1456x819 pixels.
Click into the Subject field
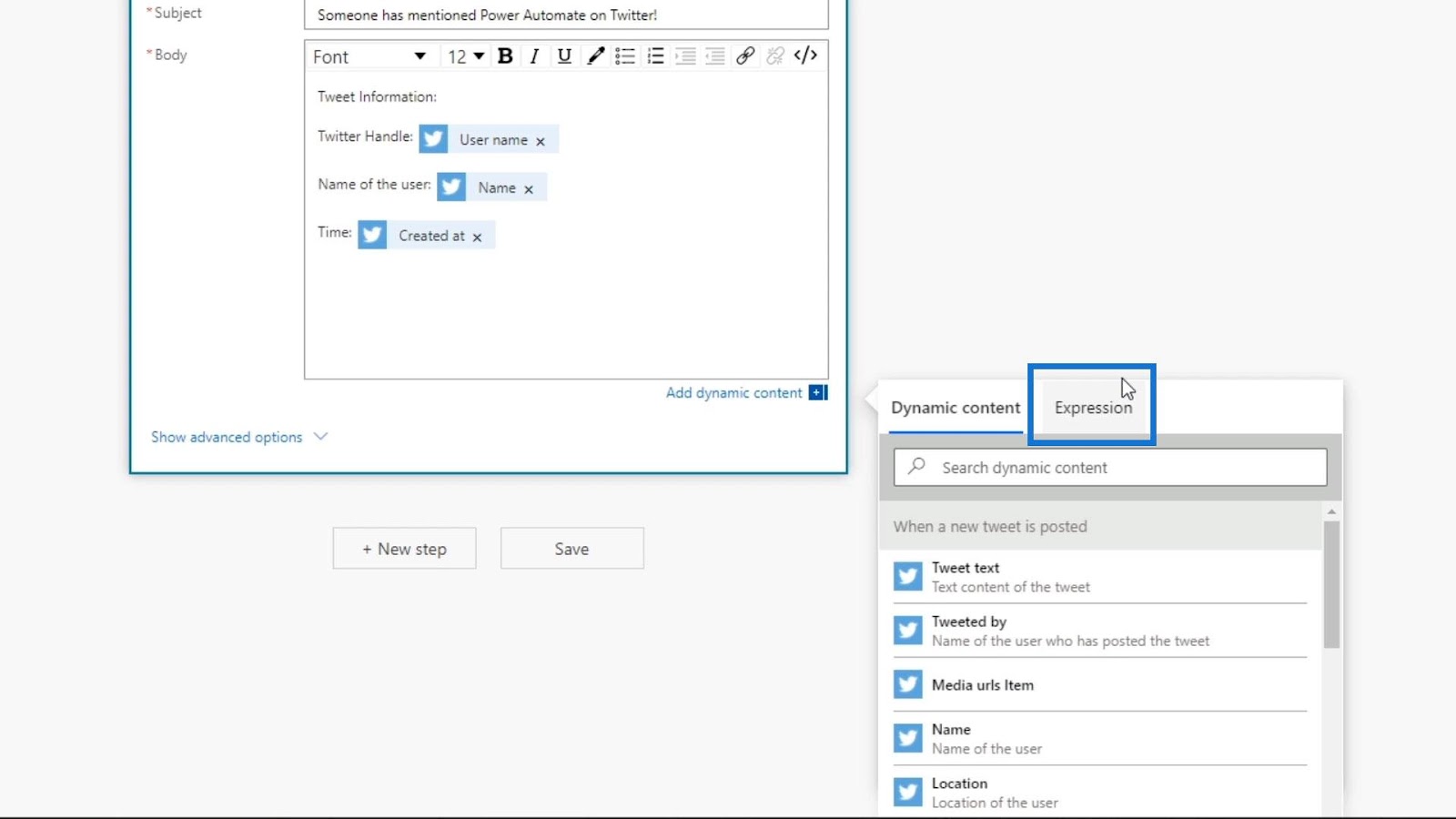pyautogui.click(x=566, y=15)
